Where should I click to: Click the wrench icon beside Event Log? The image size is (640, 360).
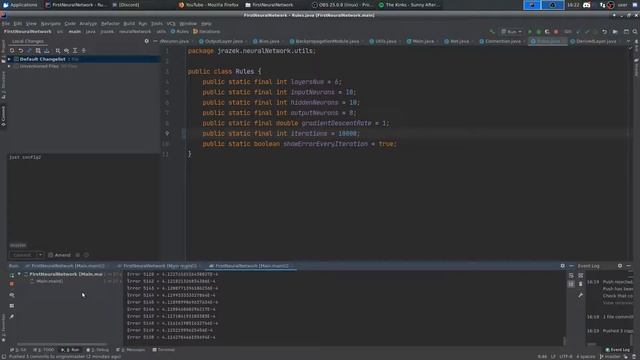(580, 295)
